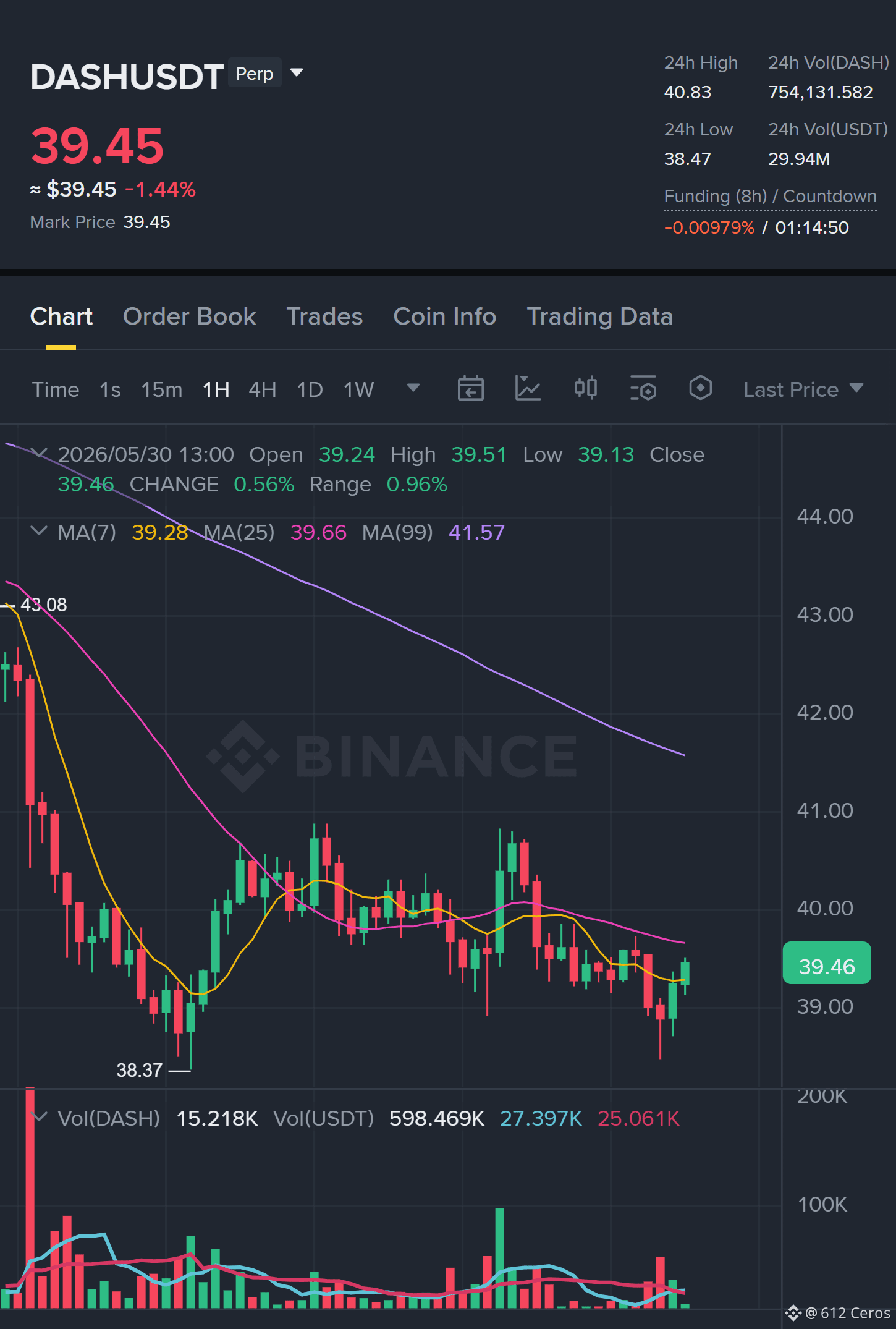Select the 4H interval
The height and width of the screenshot is (1329, 896).
263,389
